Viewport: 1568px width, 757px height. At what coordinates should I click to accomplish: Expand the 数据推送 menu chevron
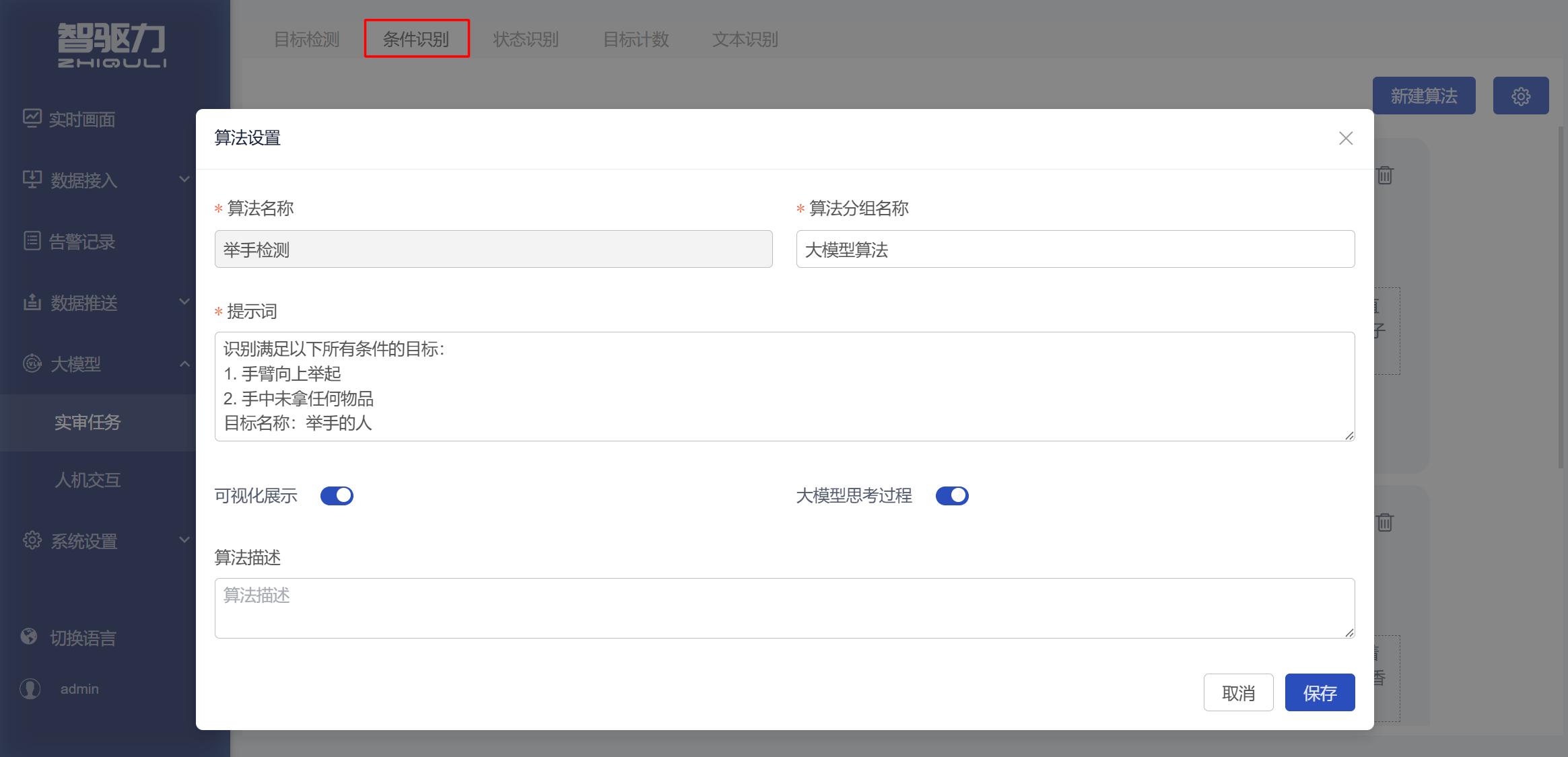[x=184, y=302]
